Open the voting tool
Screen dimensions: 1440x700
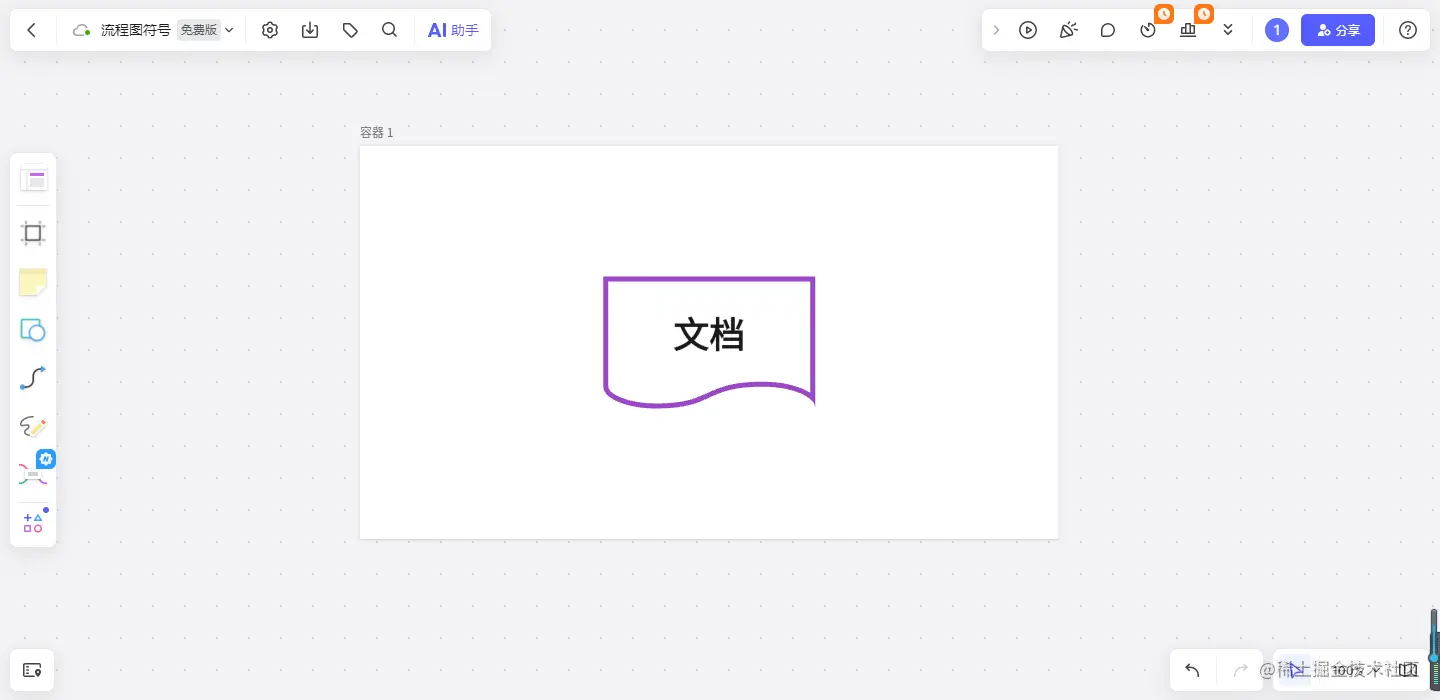coord(1188,30)
